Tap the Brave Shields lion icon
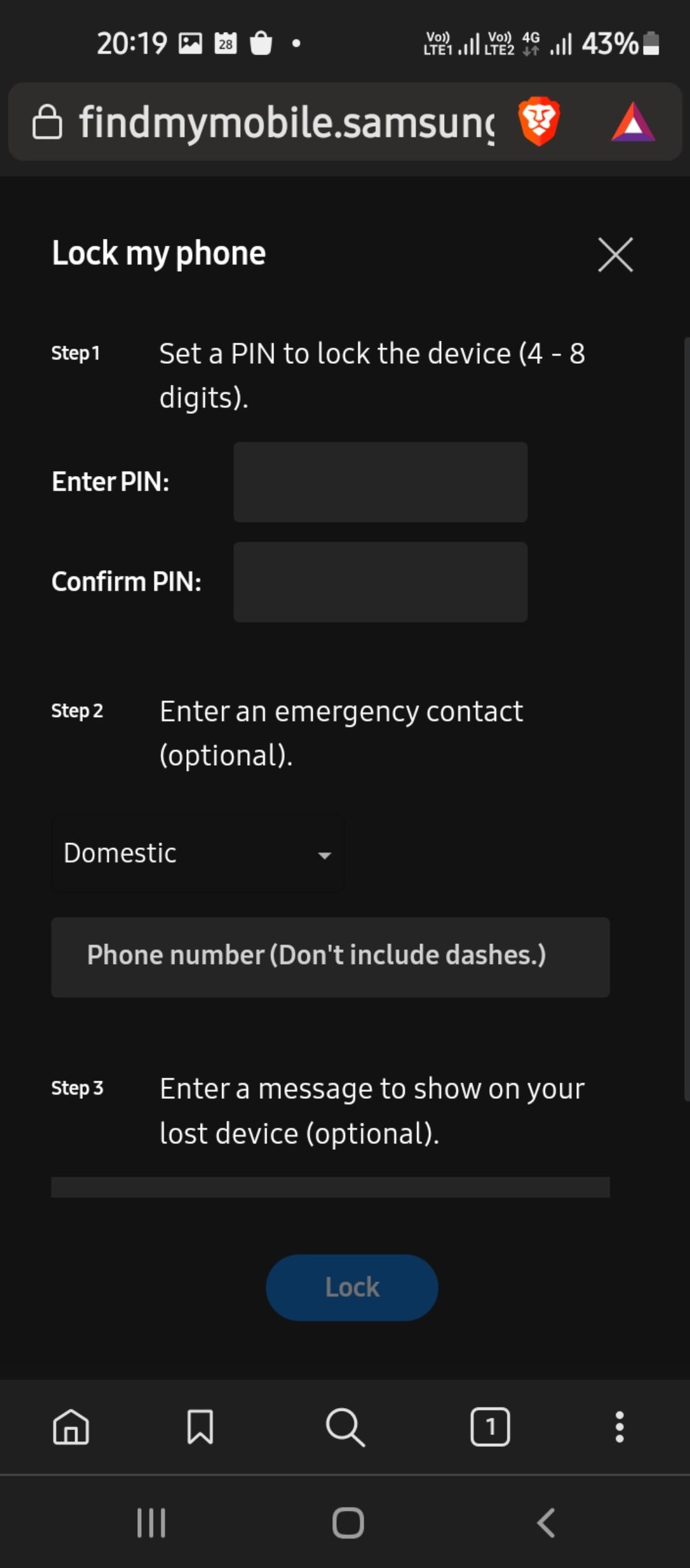The image size is (690, 1568). pyautogui.click(x=539, y=121)
